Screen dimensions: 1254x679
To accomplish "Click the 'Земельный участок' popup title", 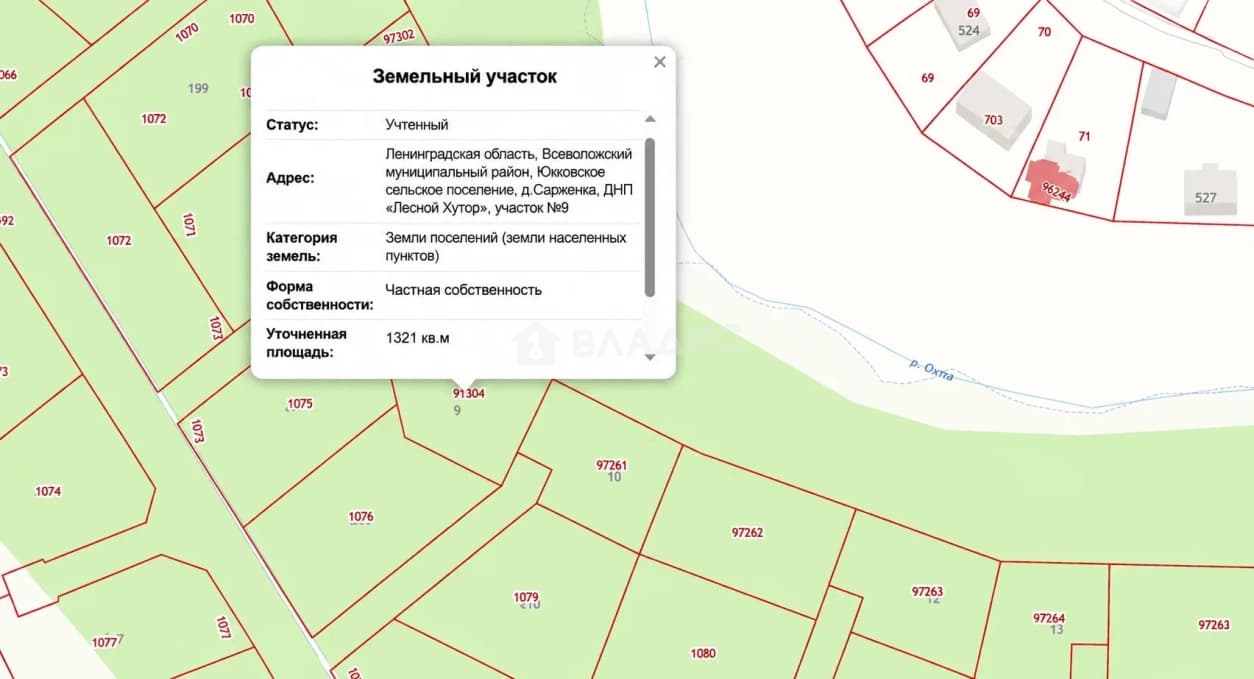I will coord(465,76).
